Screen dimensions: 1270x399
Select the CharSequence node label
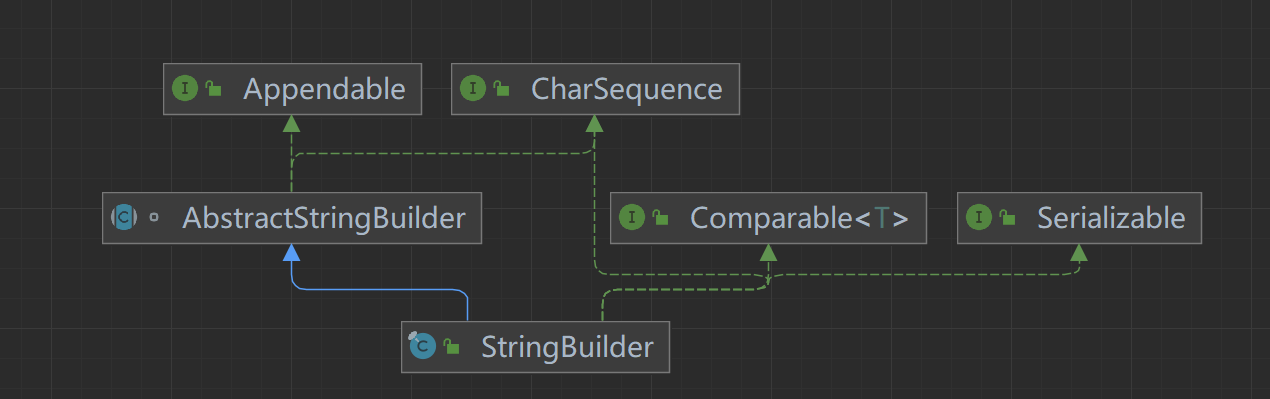626,88
